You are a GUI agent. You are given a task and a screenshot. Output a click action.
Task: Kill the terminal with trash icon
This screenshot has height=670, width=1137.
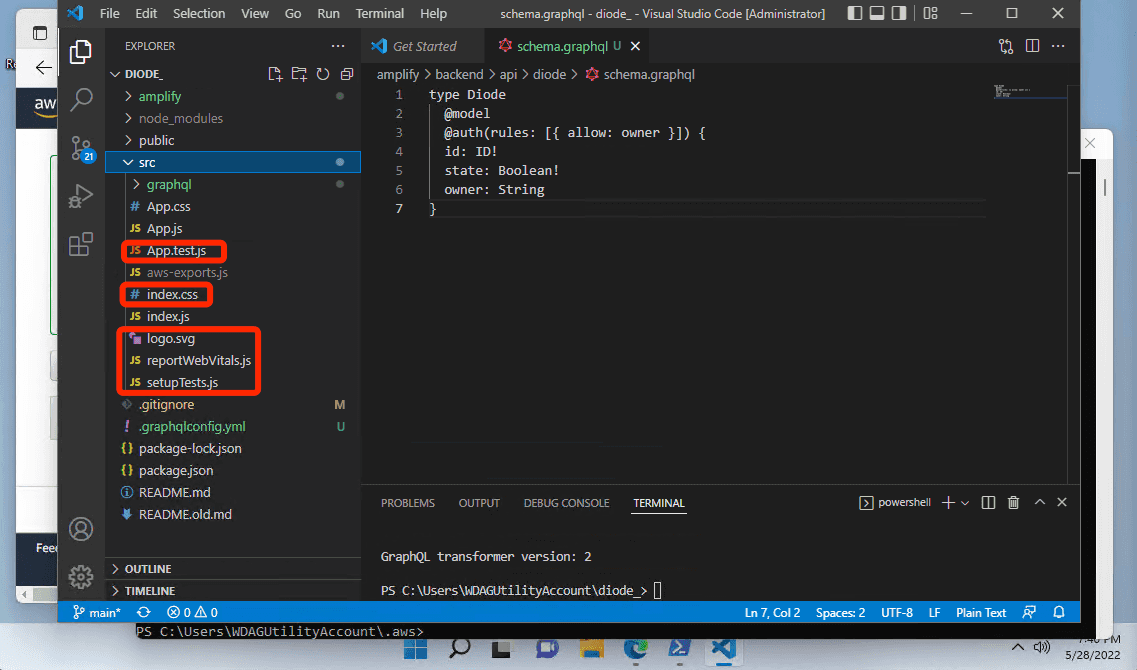point(1013,502)
